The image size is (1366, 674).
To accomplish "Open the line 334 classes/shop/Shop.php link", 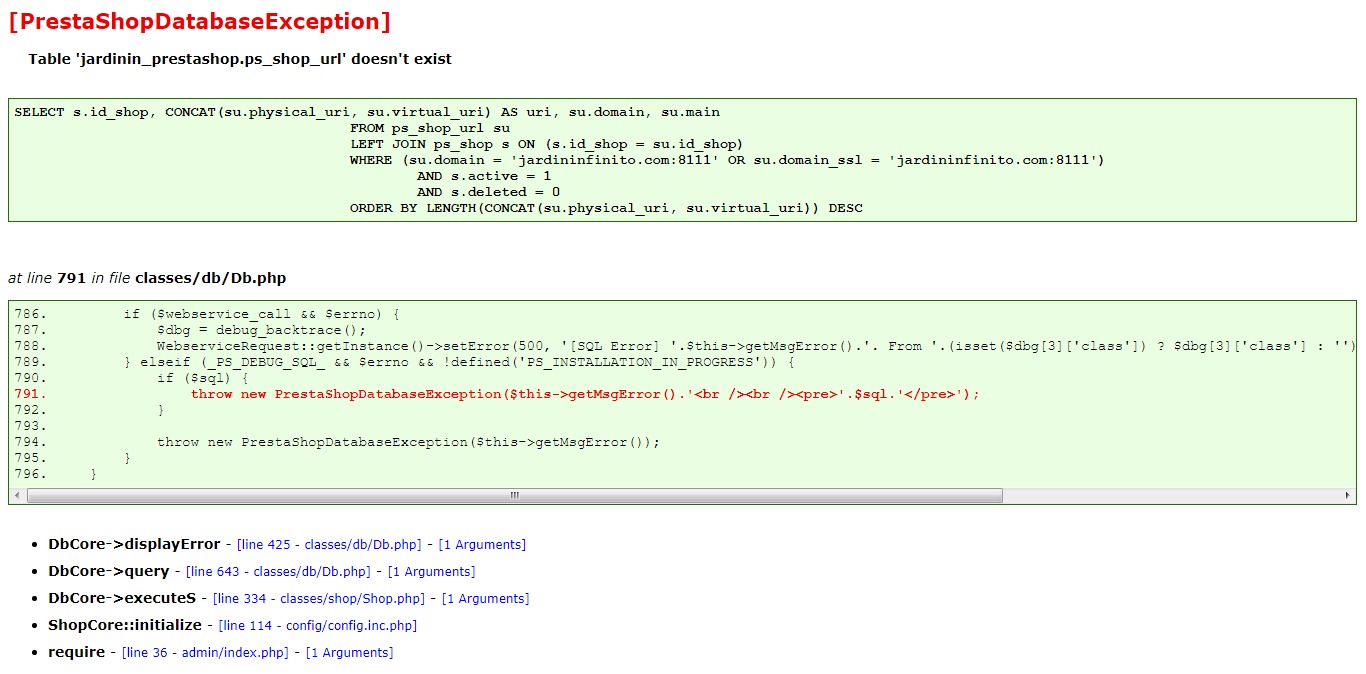I will click(x=319, y=599).
